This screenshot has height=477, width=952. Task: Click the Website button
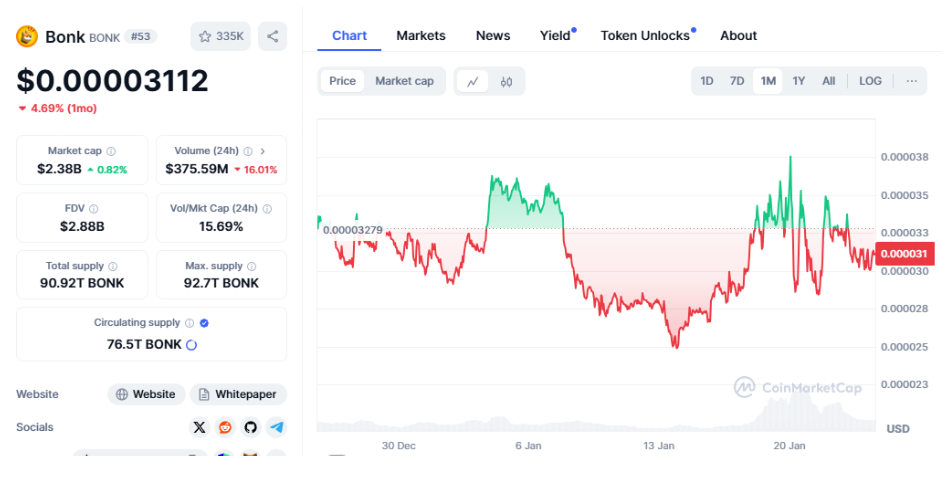tap(146, 394)
